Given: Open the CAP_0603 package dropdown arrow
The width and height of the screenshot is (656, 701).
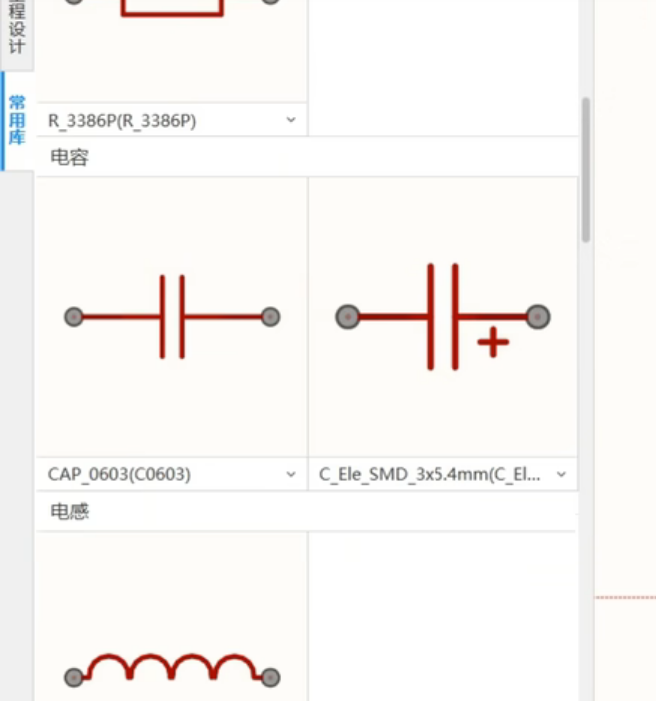Looking at the screenshot, I should 291,474.
